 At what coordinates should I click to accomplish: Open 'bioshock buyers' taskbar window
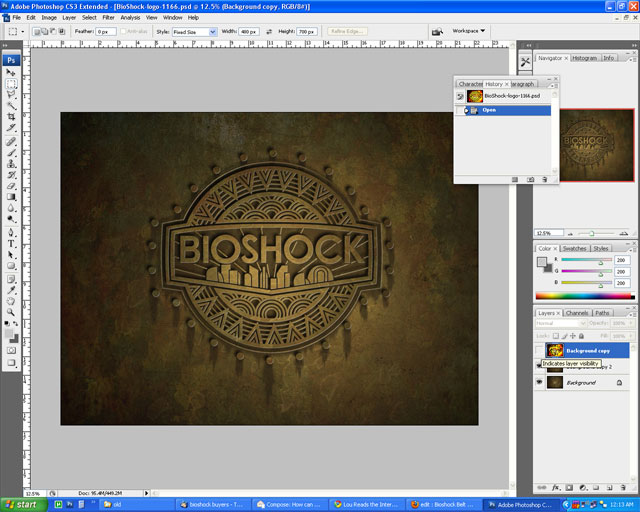211,505
